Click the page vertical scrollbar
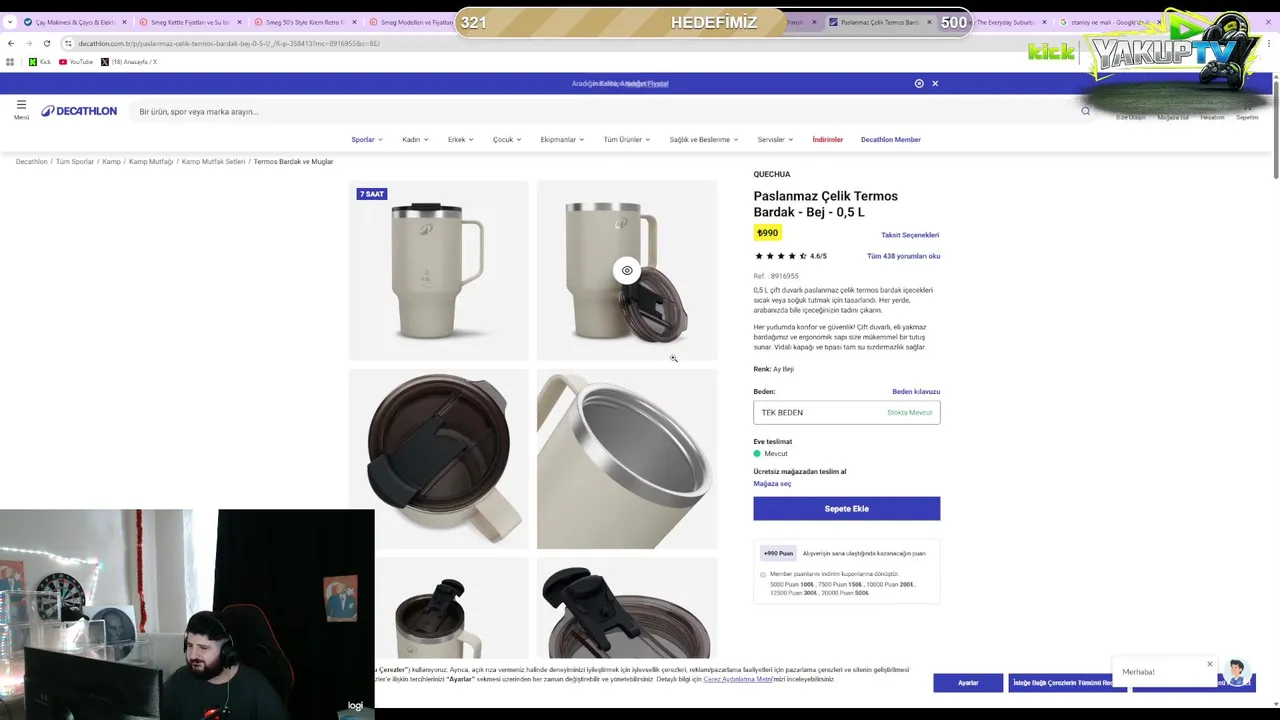This screenshot has width=1280, height=720. (1275, 130)
